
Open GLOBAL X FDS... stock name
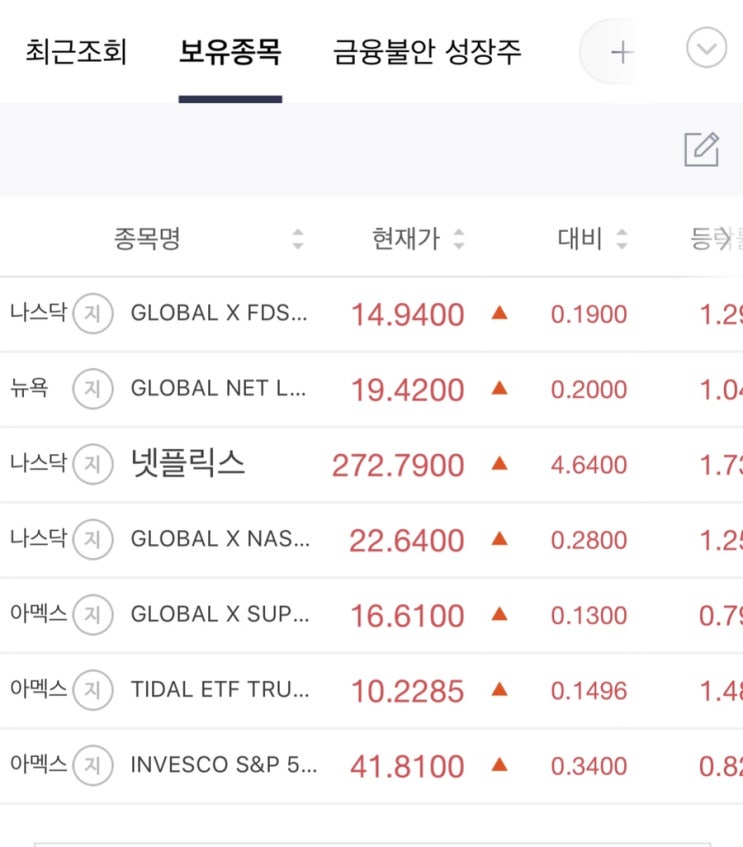pos(219,313)
